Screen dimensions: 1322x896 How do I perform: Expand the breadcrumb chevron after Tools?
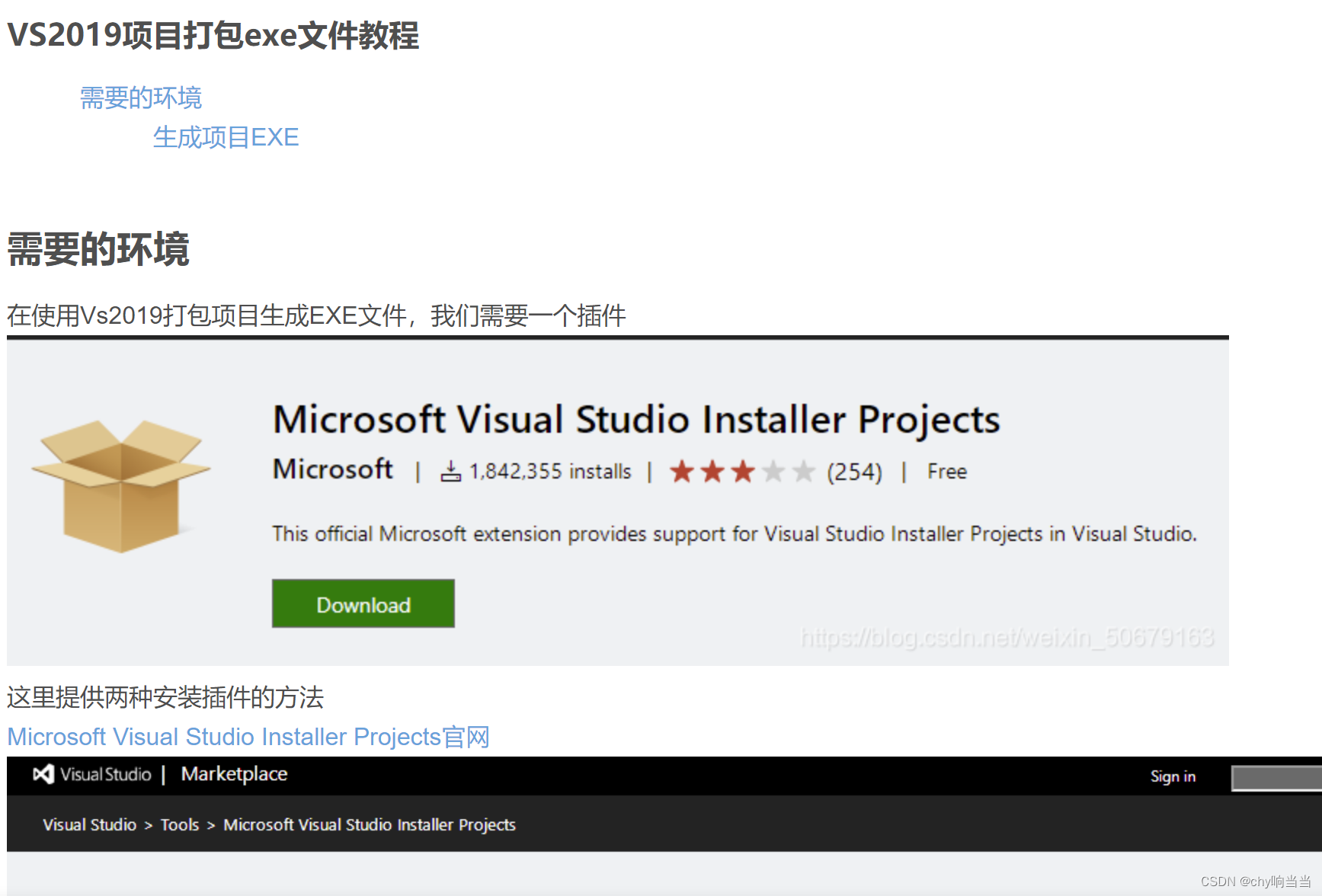(x=210, y=824)
